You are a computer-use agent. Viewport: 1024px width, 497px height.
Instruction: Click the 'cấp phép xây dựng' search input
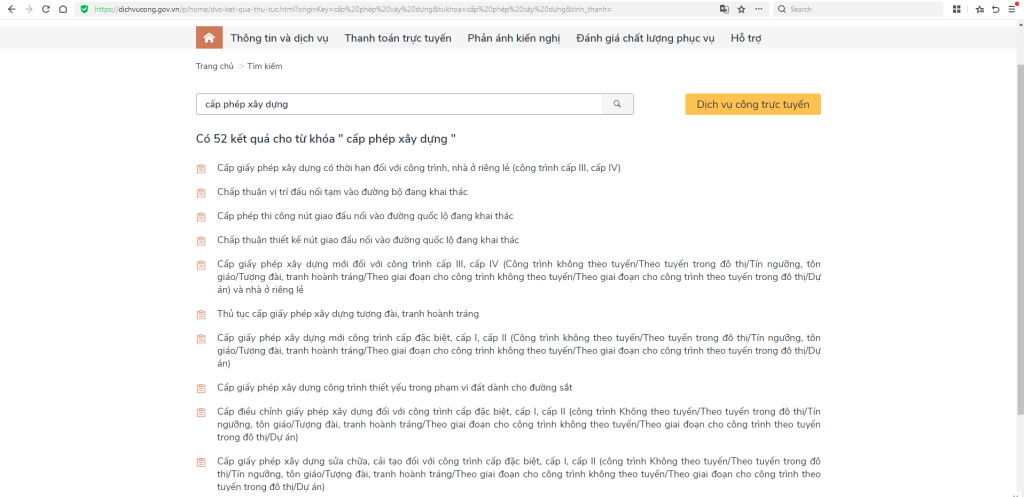[x=398, y=104]
